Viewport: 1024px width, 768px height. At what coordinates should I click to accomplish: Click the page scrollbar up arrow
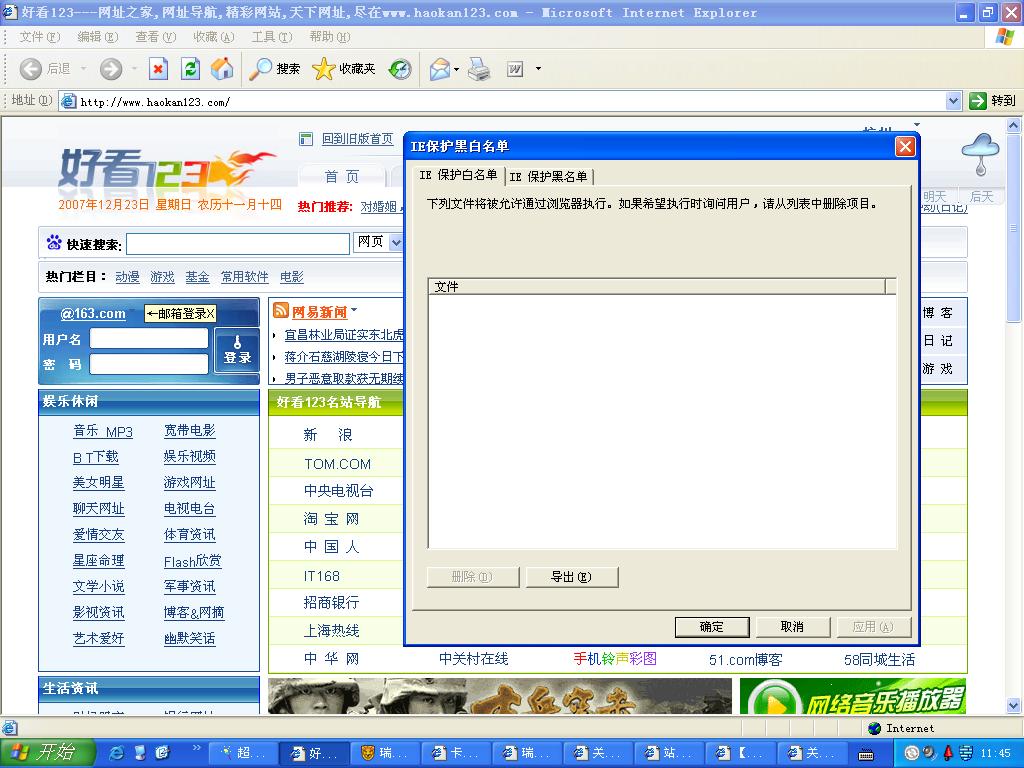point(1013,125)
